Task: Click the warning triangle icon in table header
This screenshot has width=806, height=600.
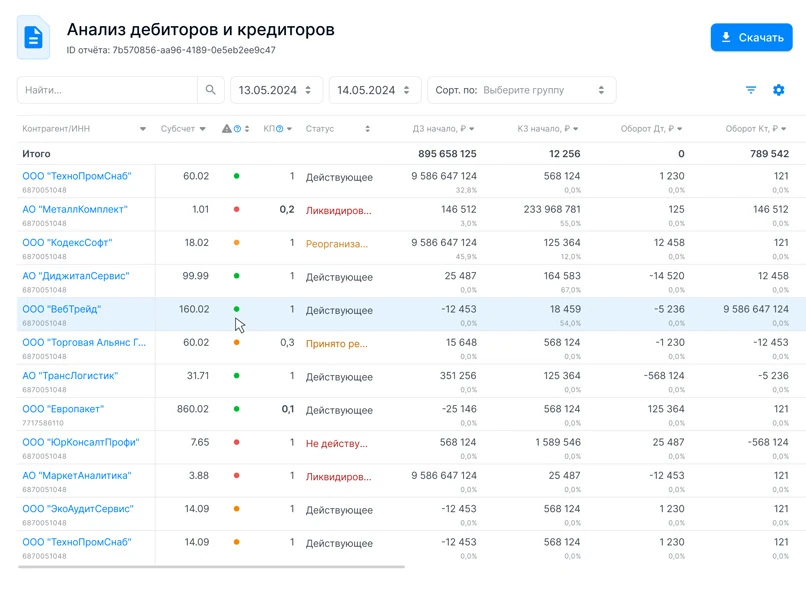Action: (x=226, y=130)
